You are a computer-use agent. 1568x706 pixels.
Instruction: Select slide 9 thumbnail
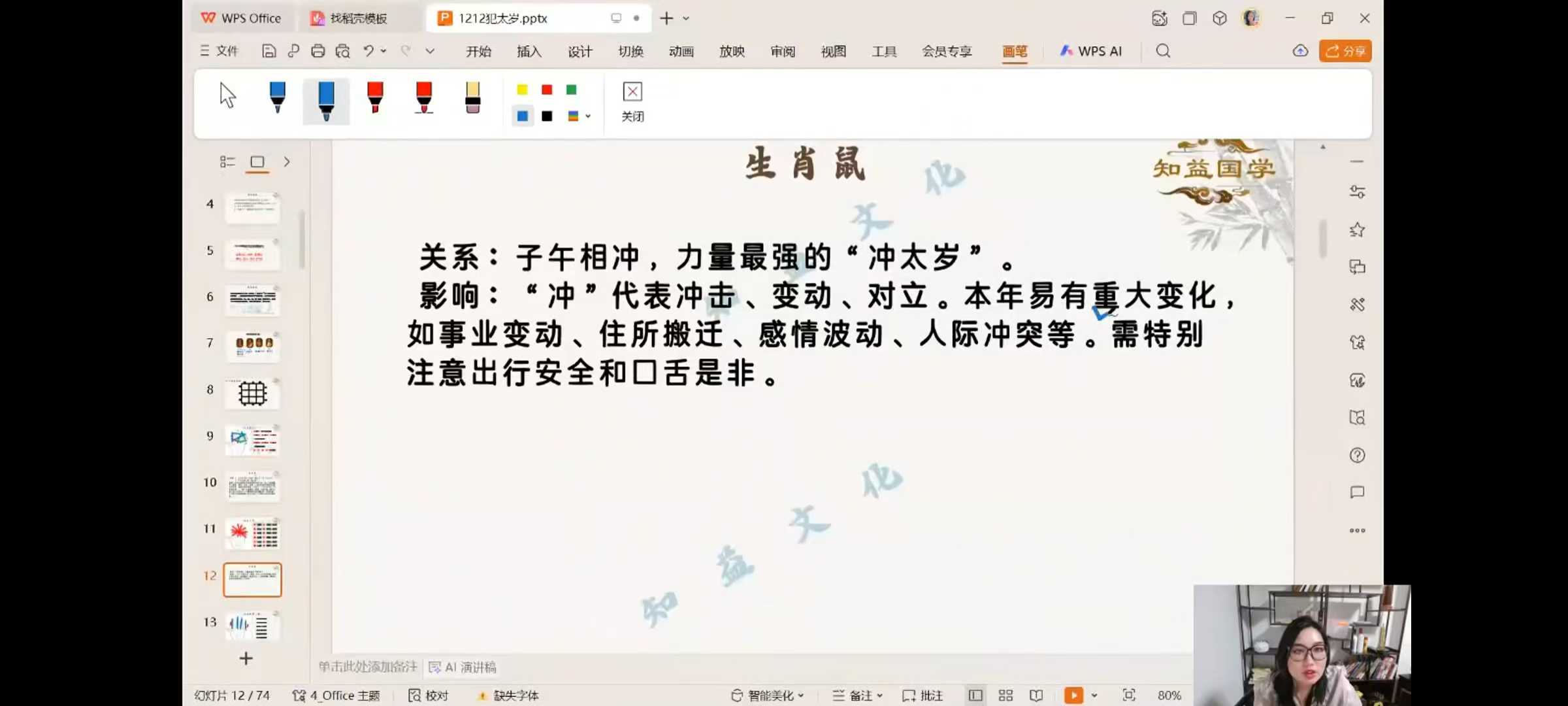coord(253,439)
